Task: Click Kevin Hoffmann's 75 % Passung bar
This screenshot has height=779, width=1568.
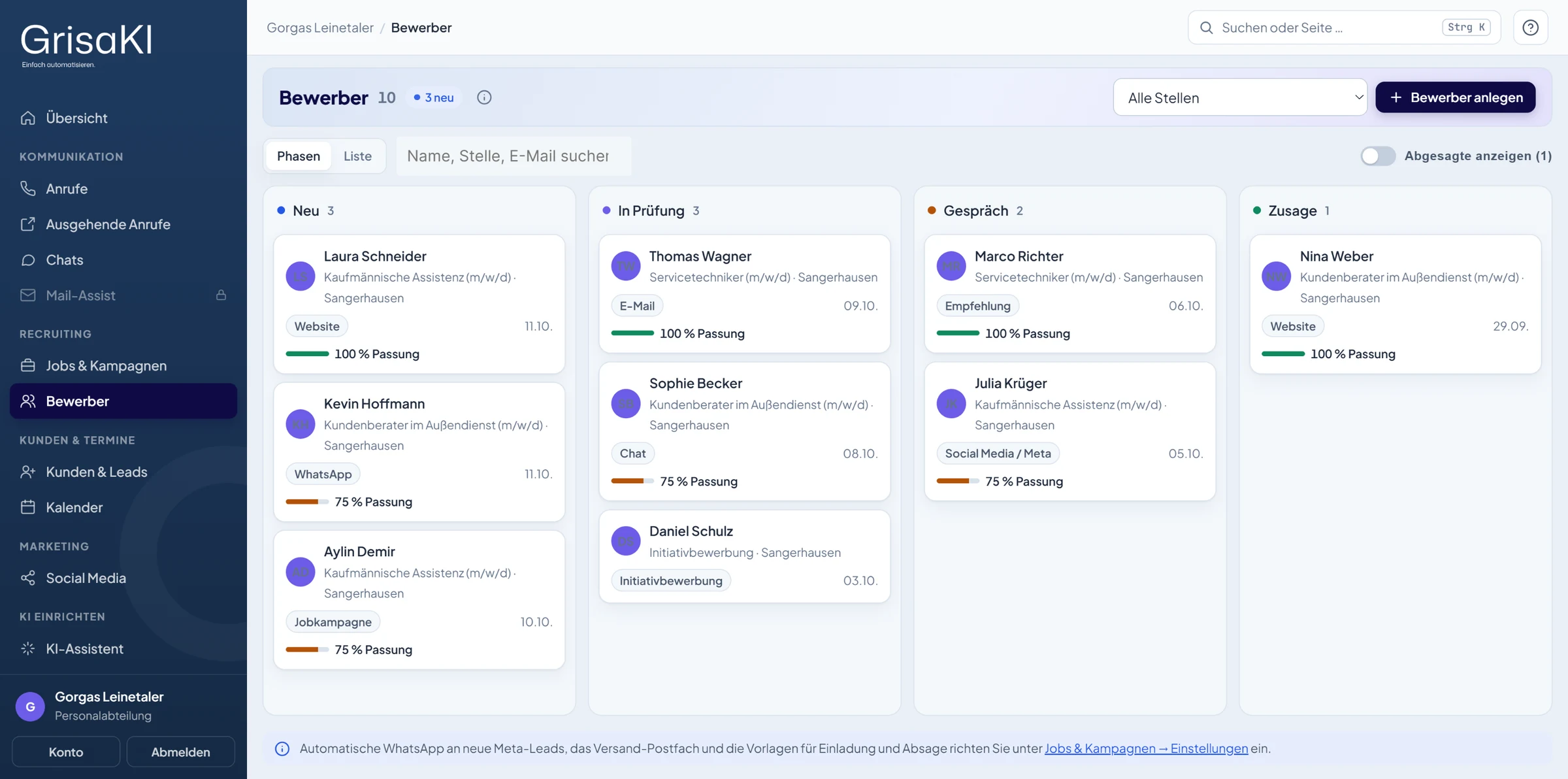Action: tap(307, 502)
